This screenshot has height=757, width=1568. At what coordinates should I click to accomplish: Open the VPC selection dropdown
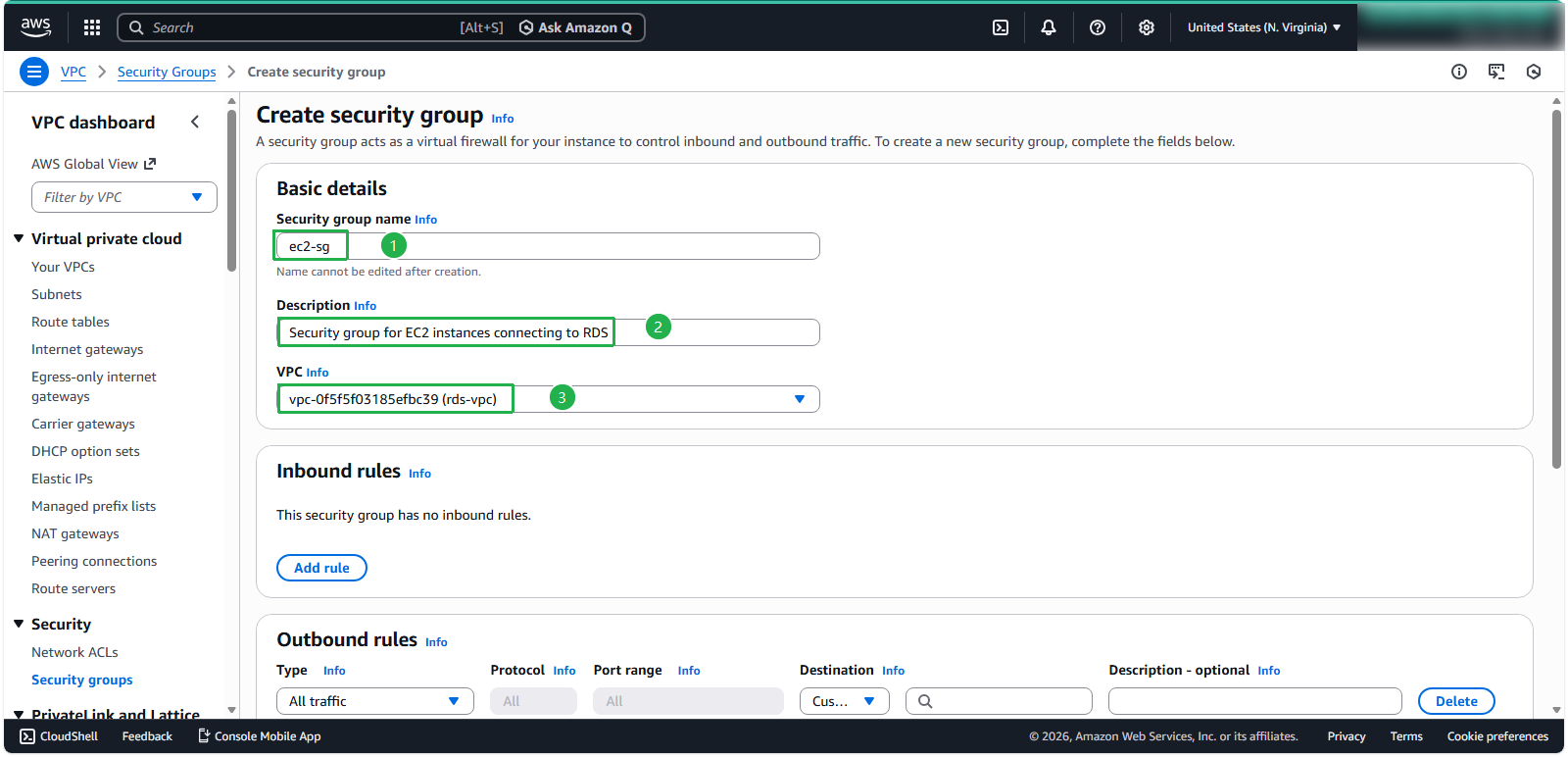point(548,399)
